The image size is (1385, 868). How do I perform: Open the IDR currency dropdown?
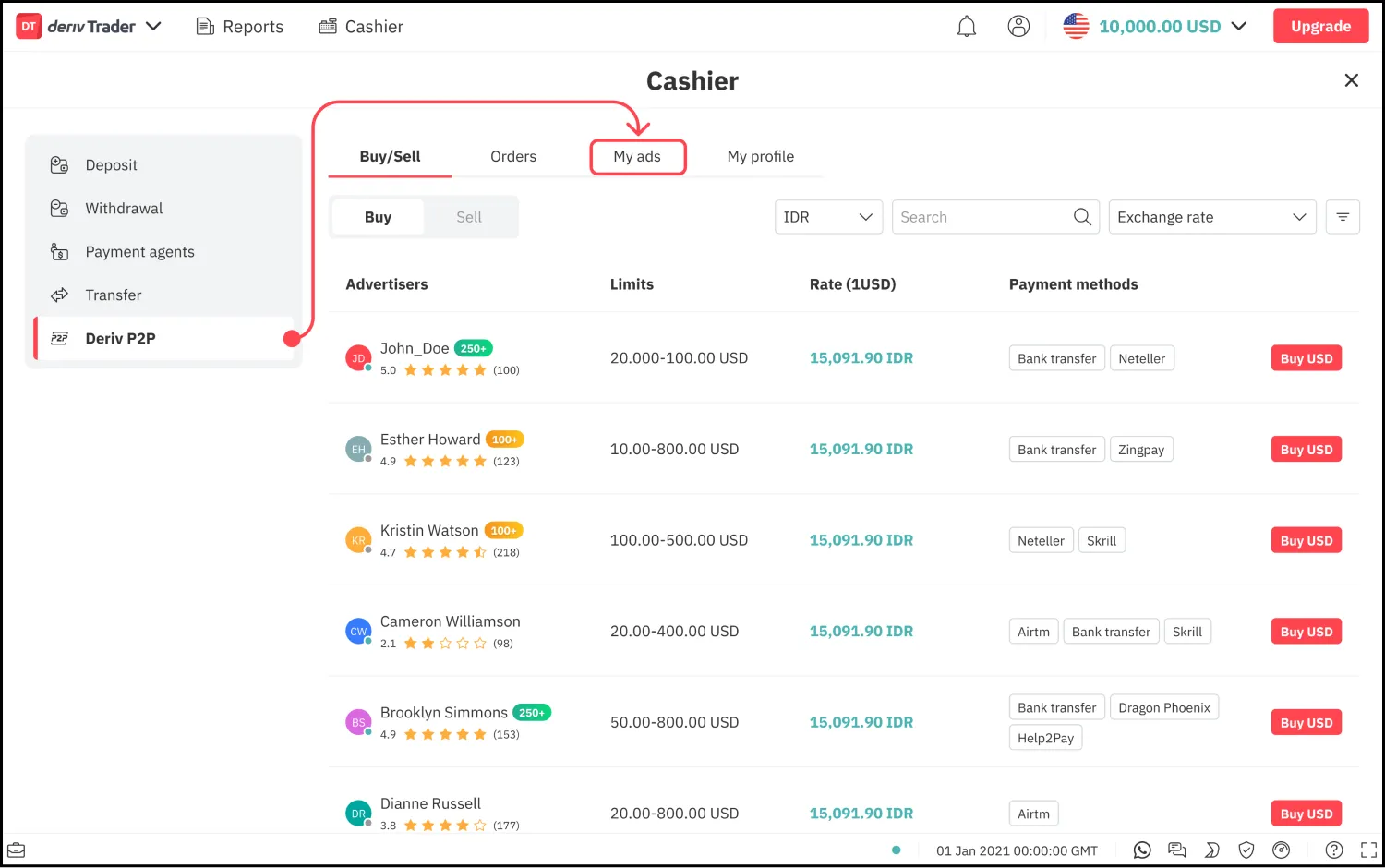(828, 217)
